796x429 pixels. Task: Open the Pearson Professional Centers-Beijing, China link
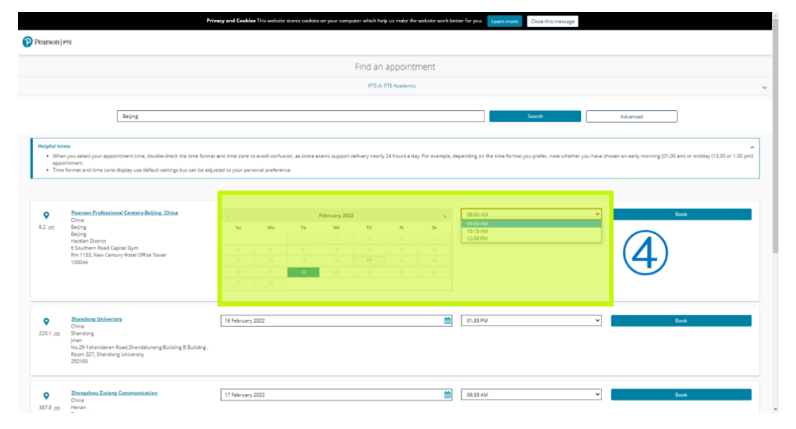coord(124,213)
